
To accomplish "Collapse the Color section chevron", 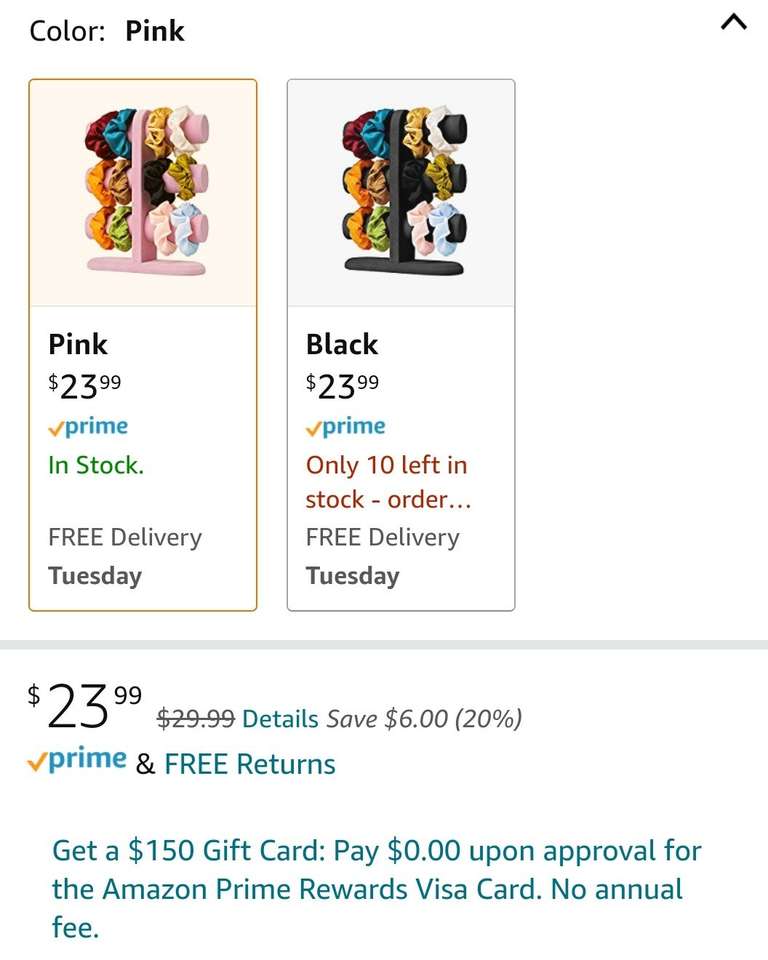I will (x=733, y=23).
